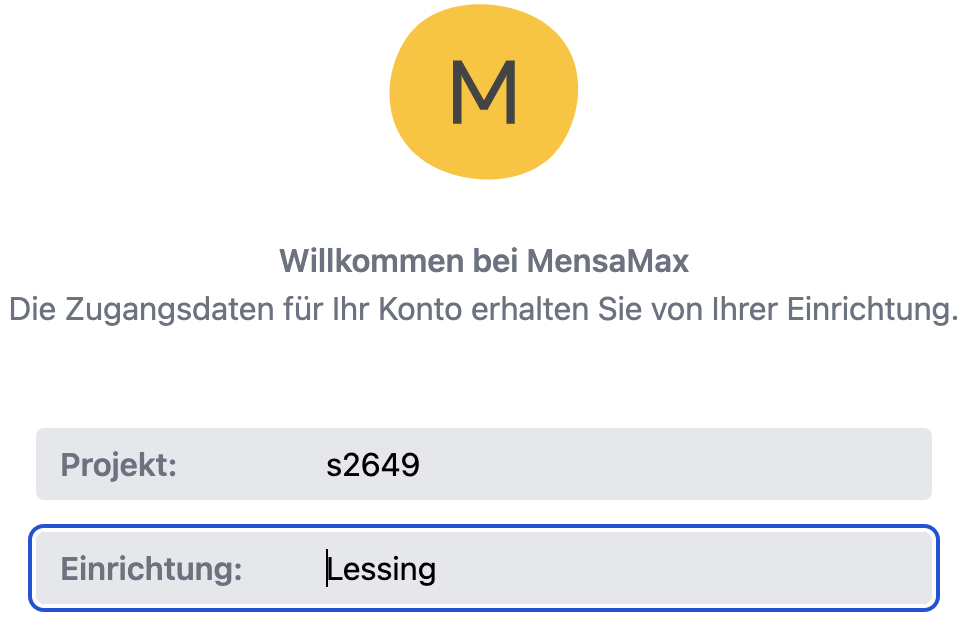Viewport: 978px width, 628px height.
Task: Click the "Projekt:" field label
Action: 118,465
